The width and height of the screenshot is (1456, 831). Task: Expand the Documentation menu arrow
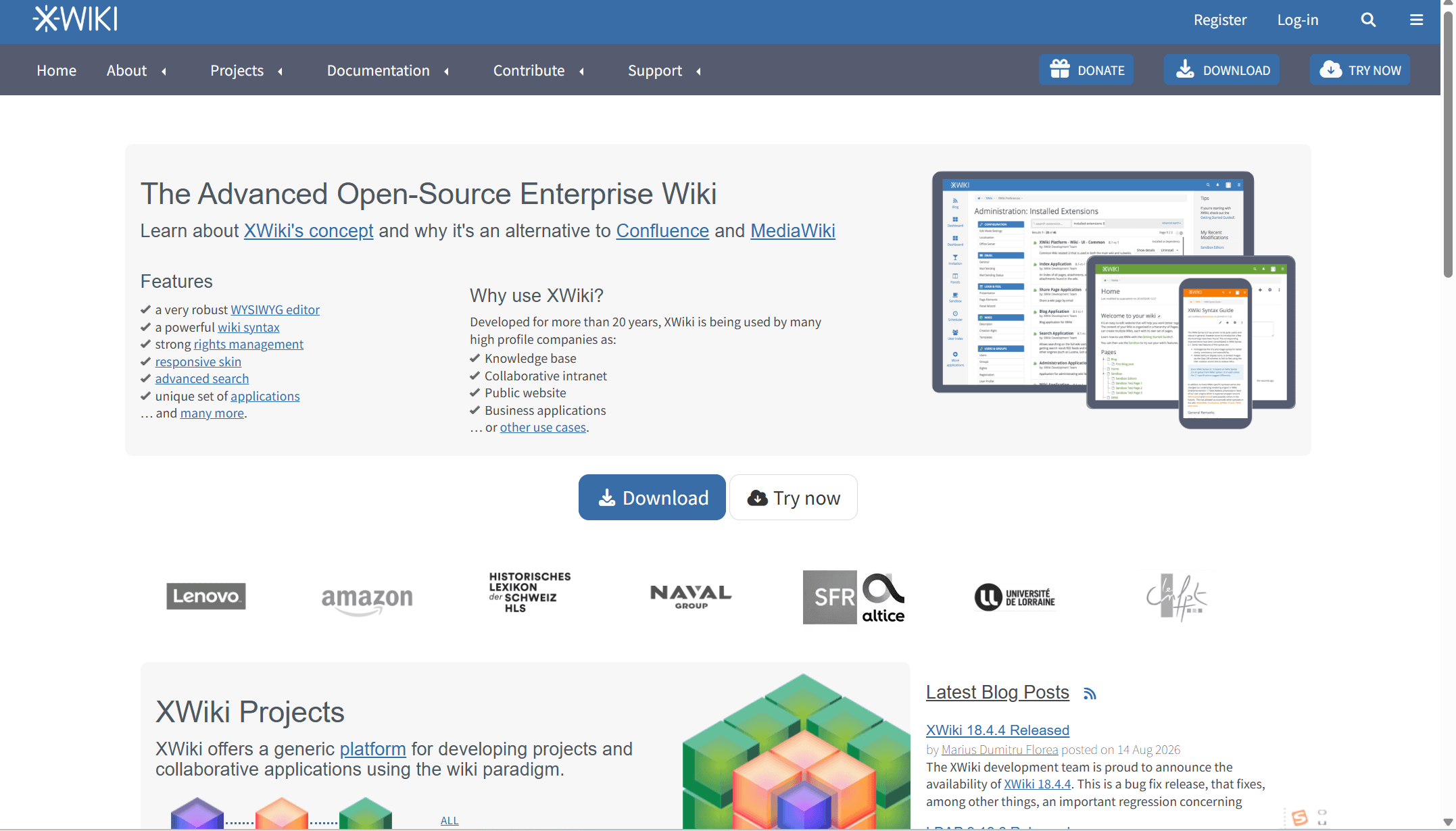pyautogui.click(x=446, y=71)
